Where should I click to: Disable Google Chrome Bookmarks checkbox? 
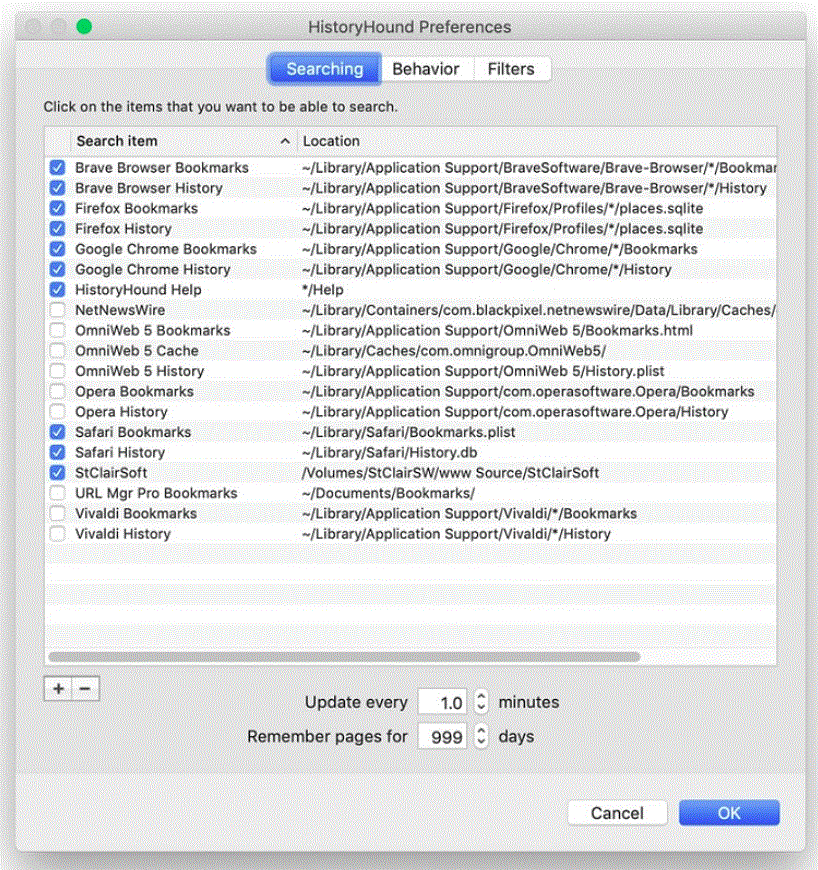[57, 249]
